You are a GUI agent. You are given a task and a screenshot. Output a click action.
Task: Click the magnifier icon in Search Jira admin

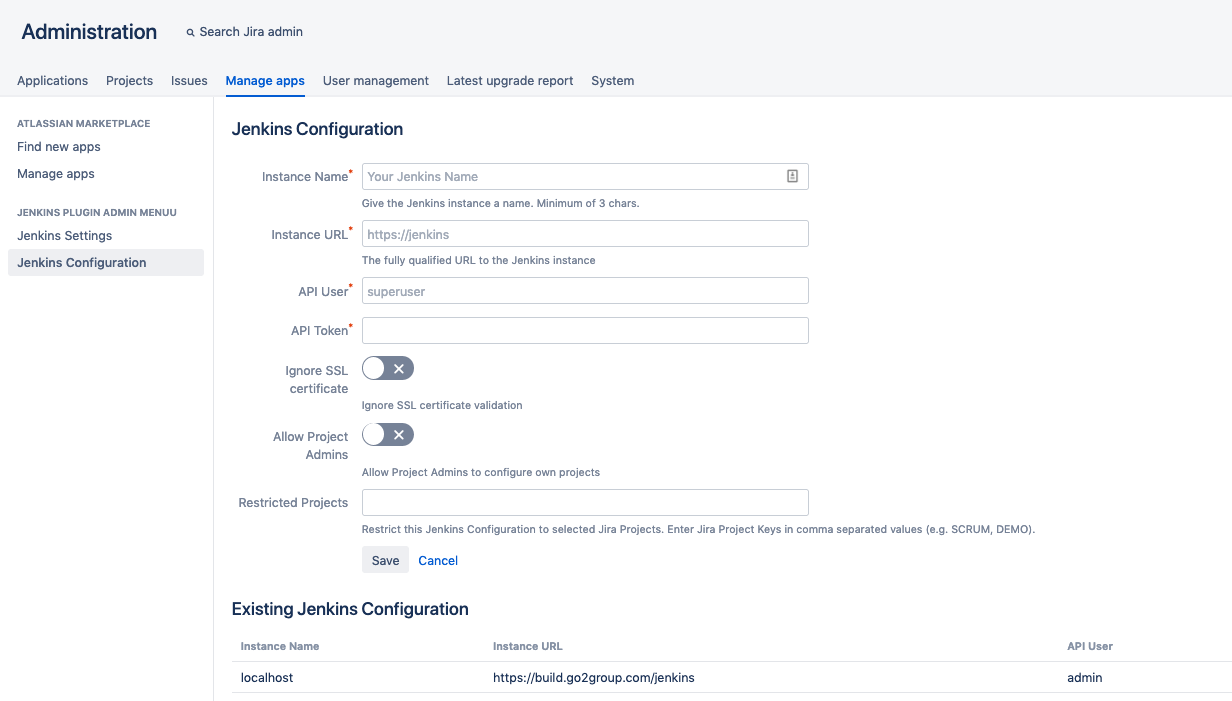190,31
